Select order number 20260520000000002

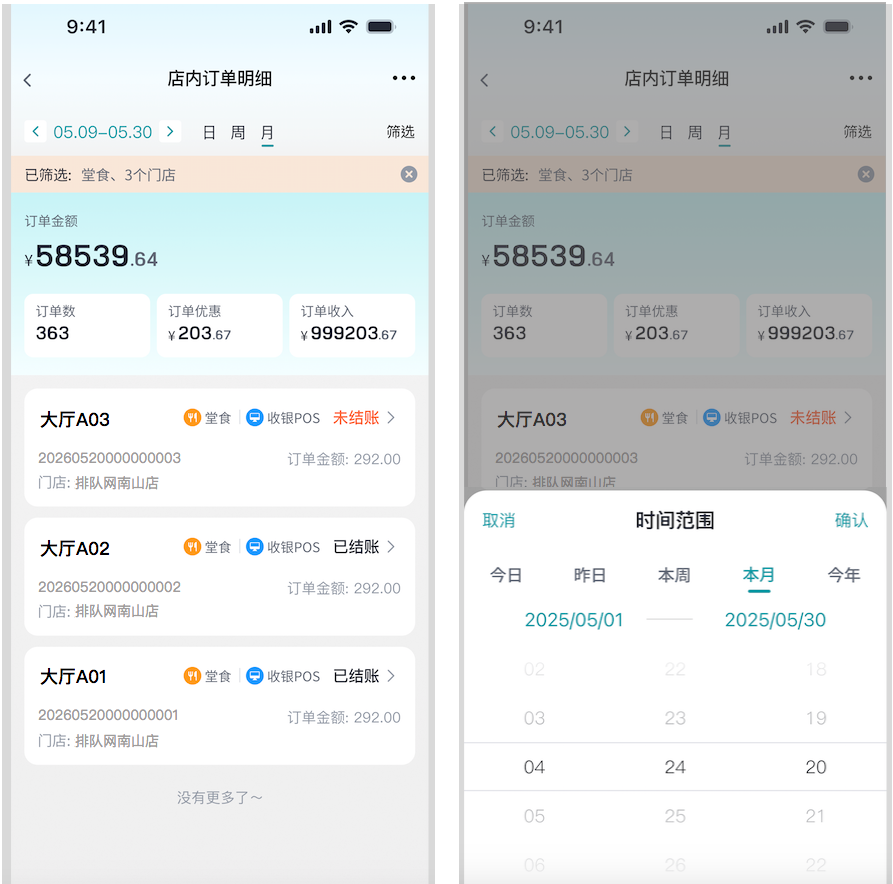(x=109, y=587)
